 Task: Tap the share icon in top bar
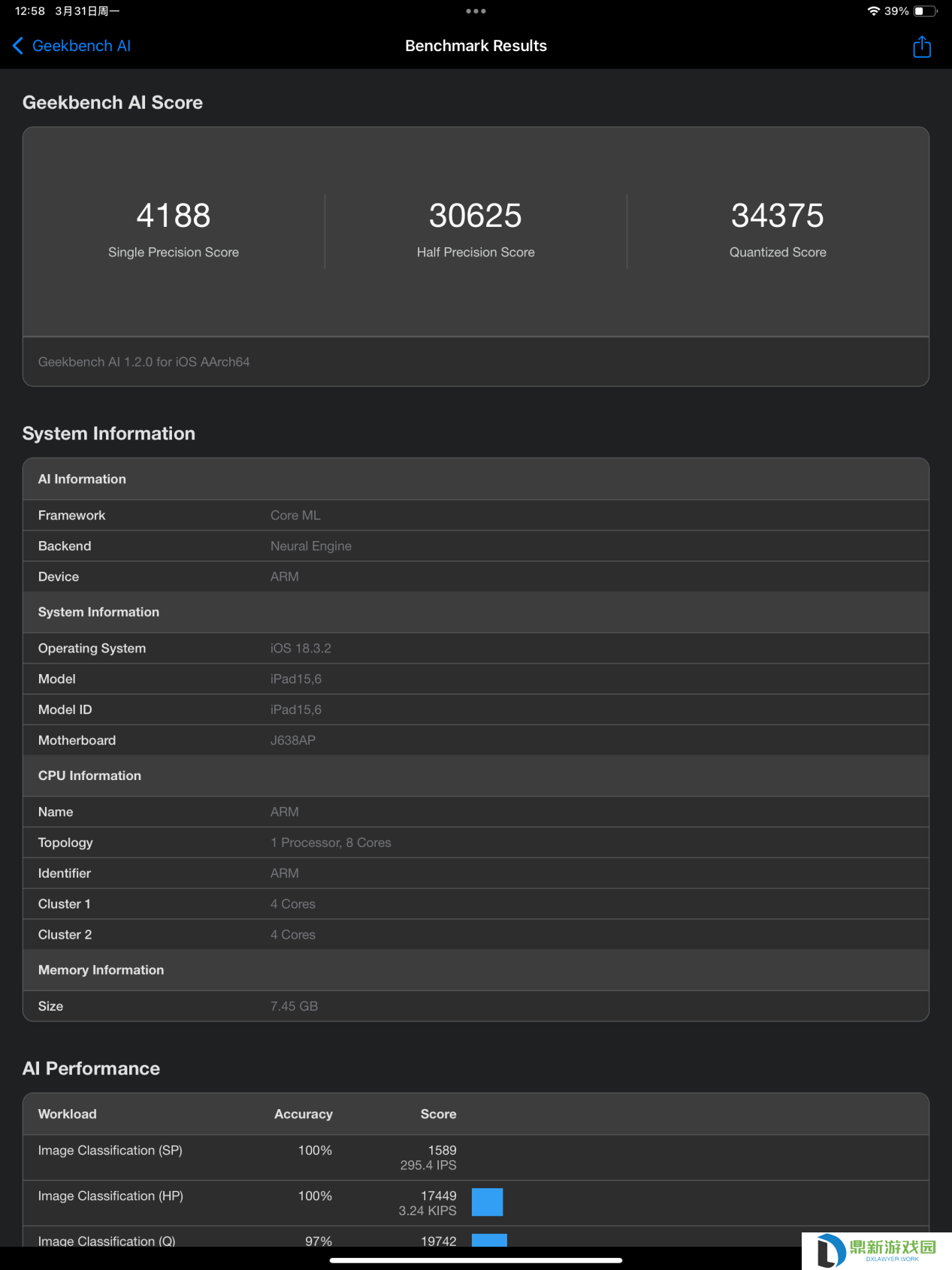coord(921,47)
